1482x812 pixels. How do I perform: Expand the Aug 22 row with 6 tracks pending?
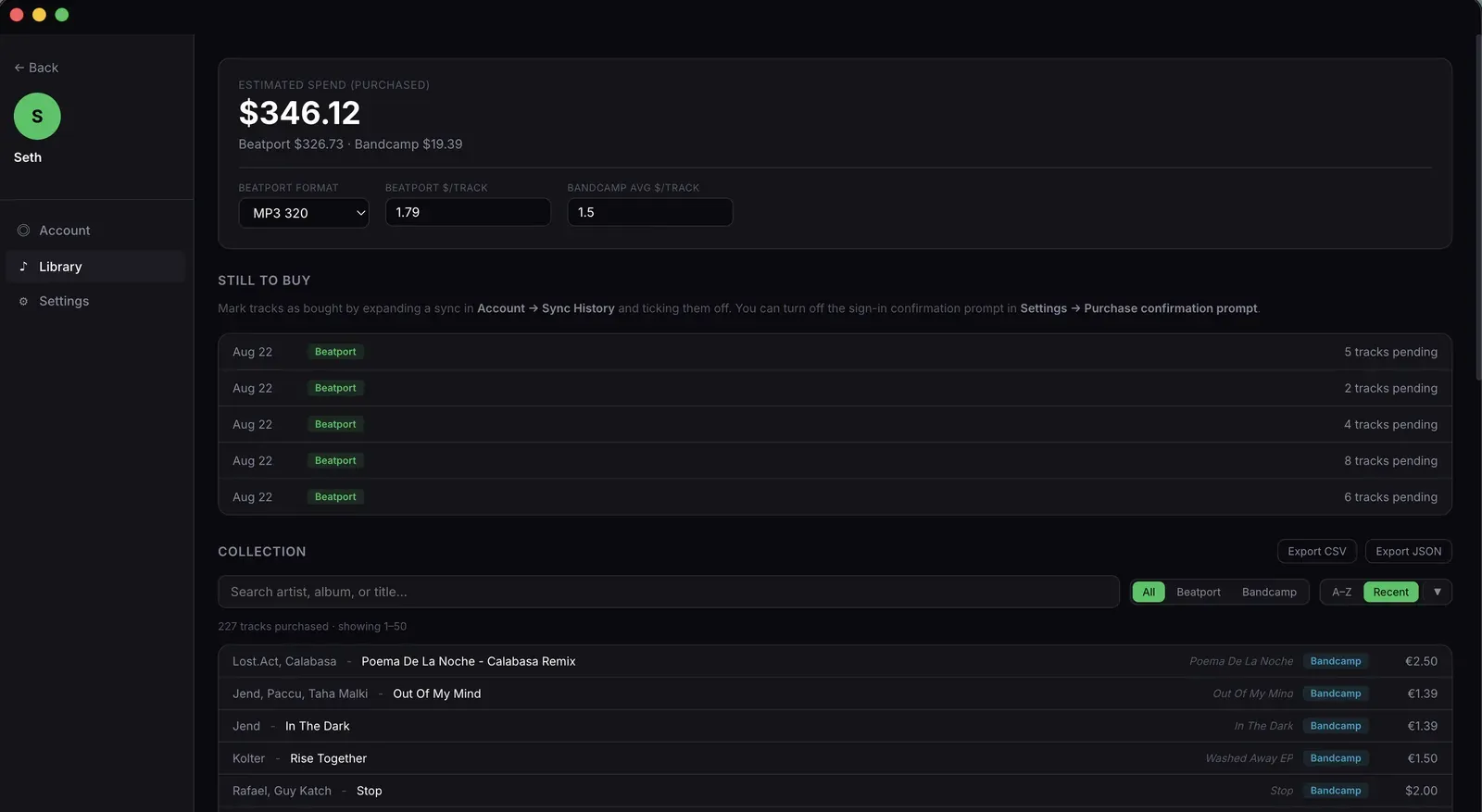point(835,497)
